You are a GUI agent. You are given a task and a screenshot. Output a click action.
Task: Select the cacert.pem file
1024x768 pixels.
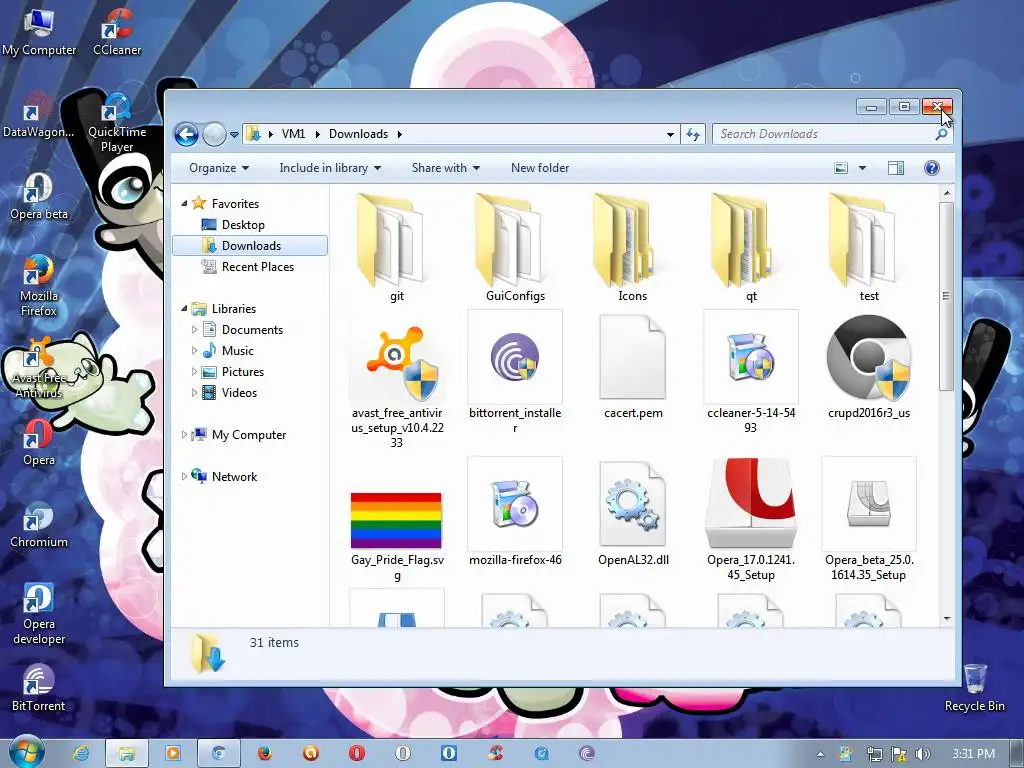coord(632,366)
